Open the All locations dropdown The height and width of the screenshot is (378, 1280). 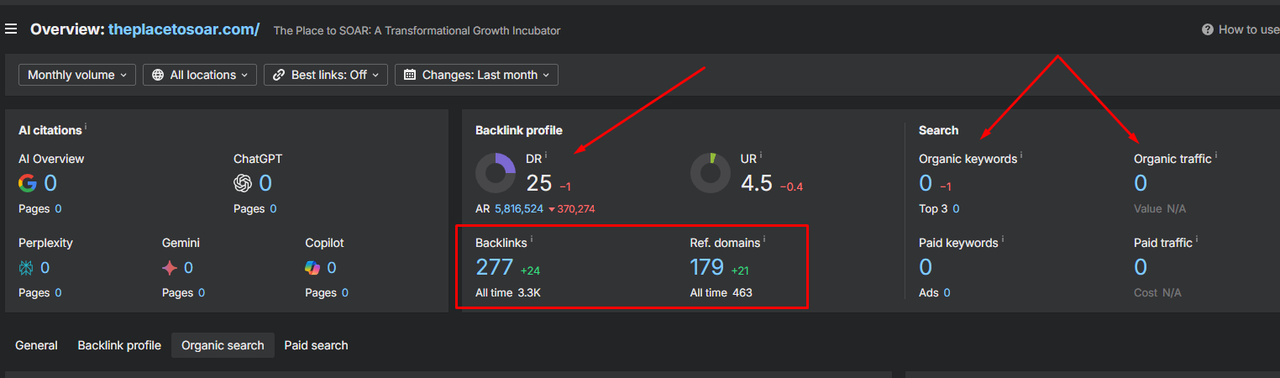pos(200,75)
